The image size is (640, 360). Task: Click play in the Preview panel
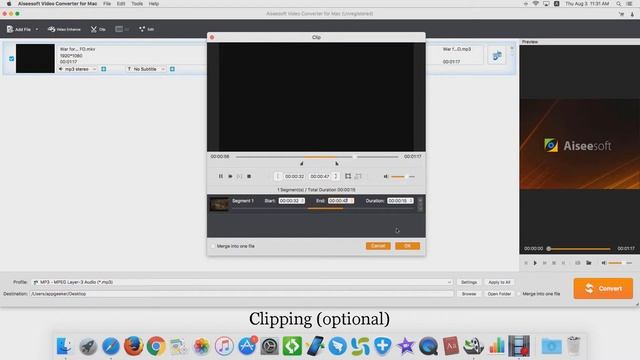click(x=535, y=263)
